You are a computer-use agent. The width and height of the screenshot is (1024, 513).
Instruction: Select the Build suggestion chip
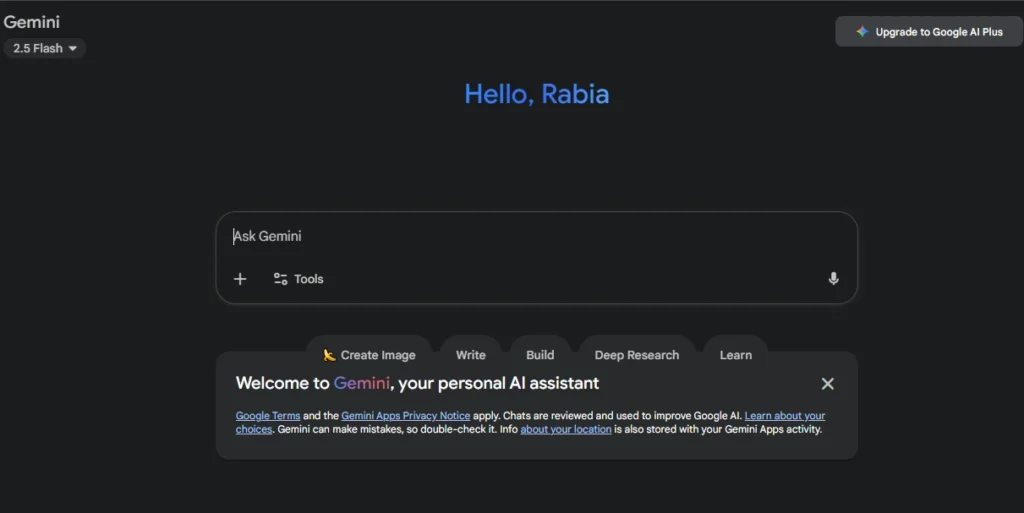(x=540, y=355)
